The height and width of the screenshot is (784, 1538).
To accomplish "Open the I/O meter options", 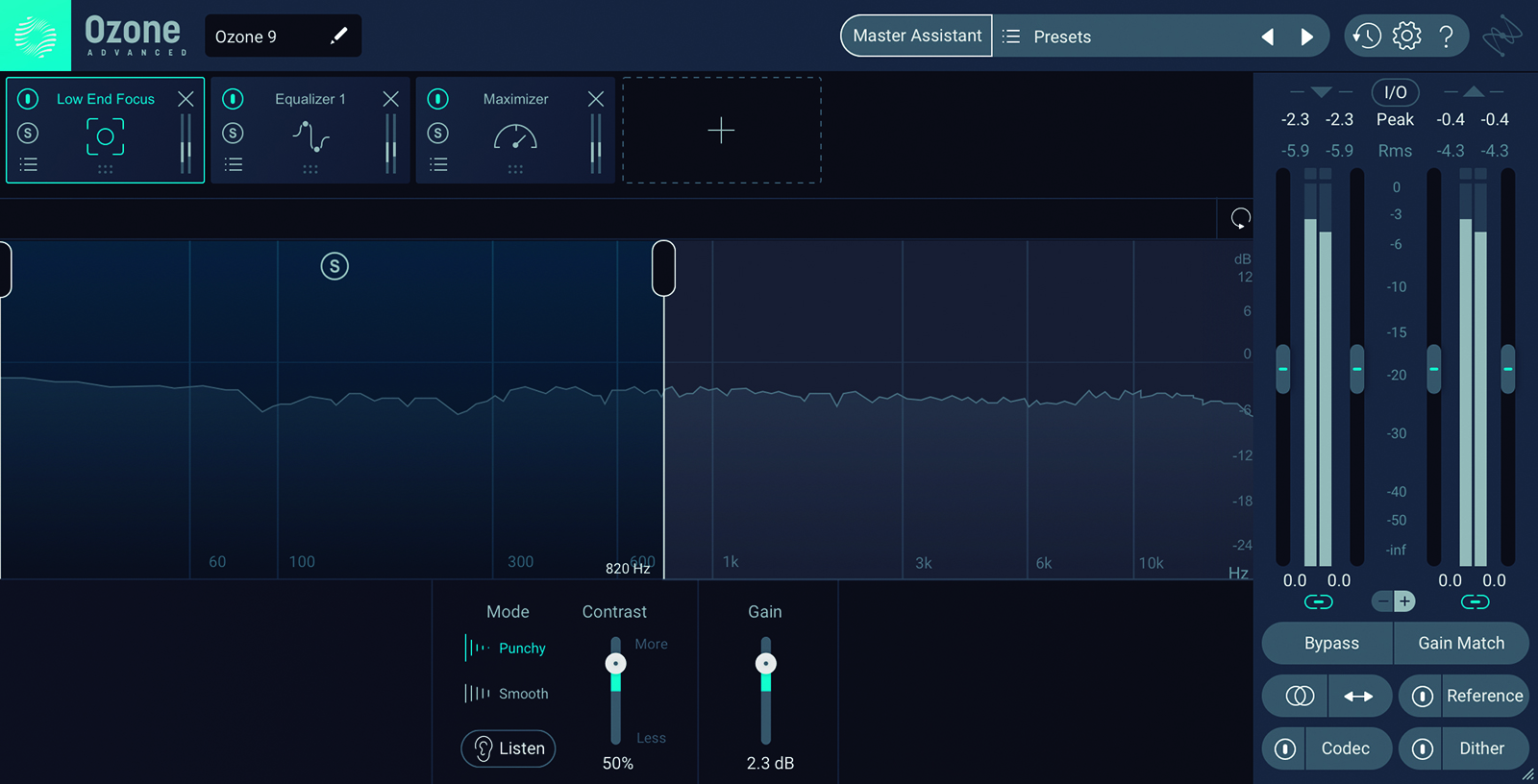I will 1395,92.
